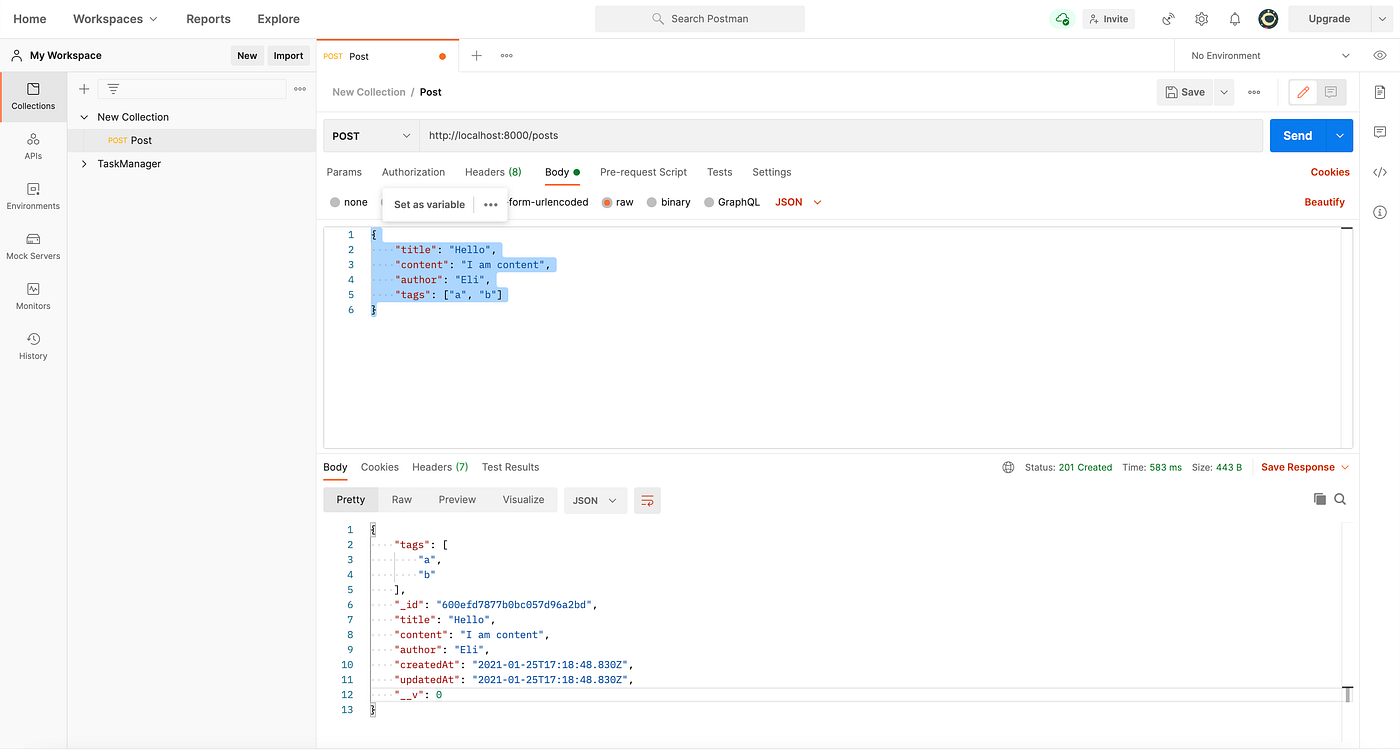Screen dimensions: 1400x750
Task: Click Beautify to format the JSON body
Action: pos(1324,201)
